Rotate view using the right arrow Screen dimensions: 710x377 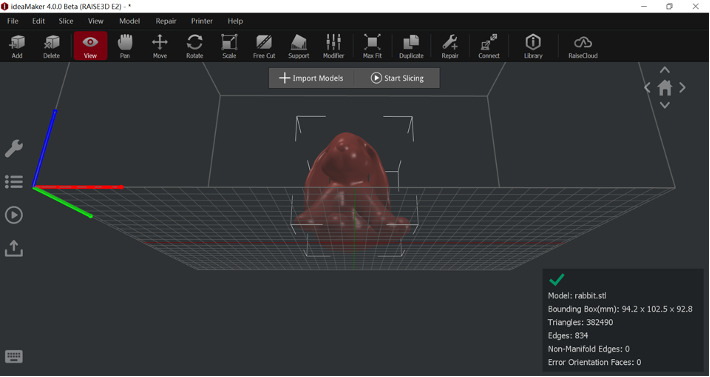(x=682, y=87)
